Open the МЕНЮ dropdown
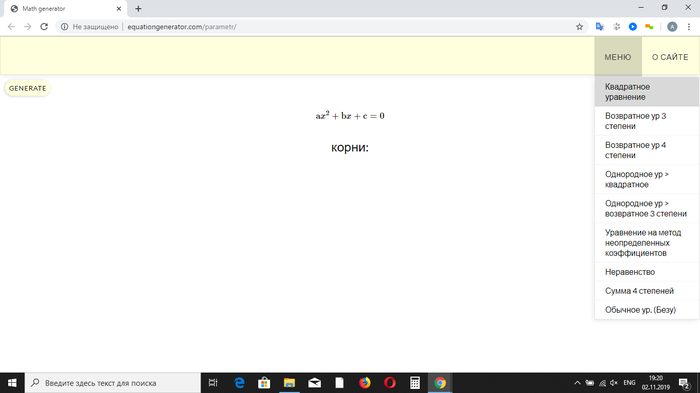 (x=618, y=57)
